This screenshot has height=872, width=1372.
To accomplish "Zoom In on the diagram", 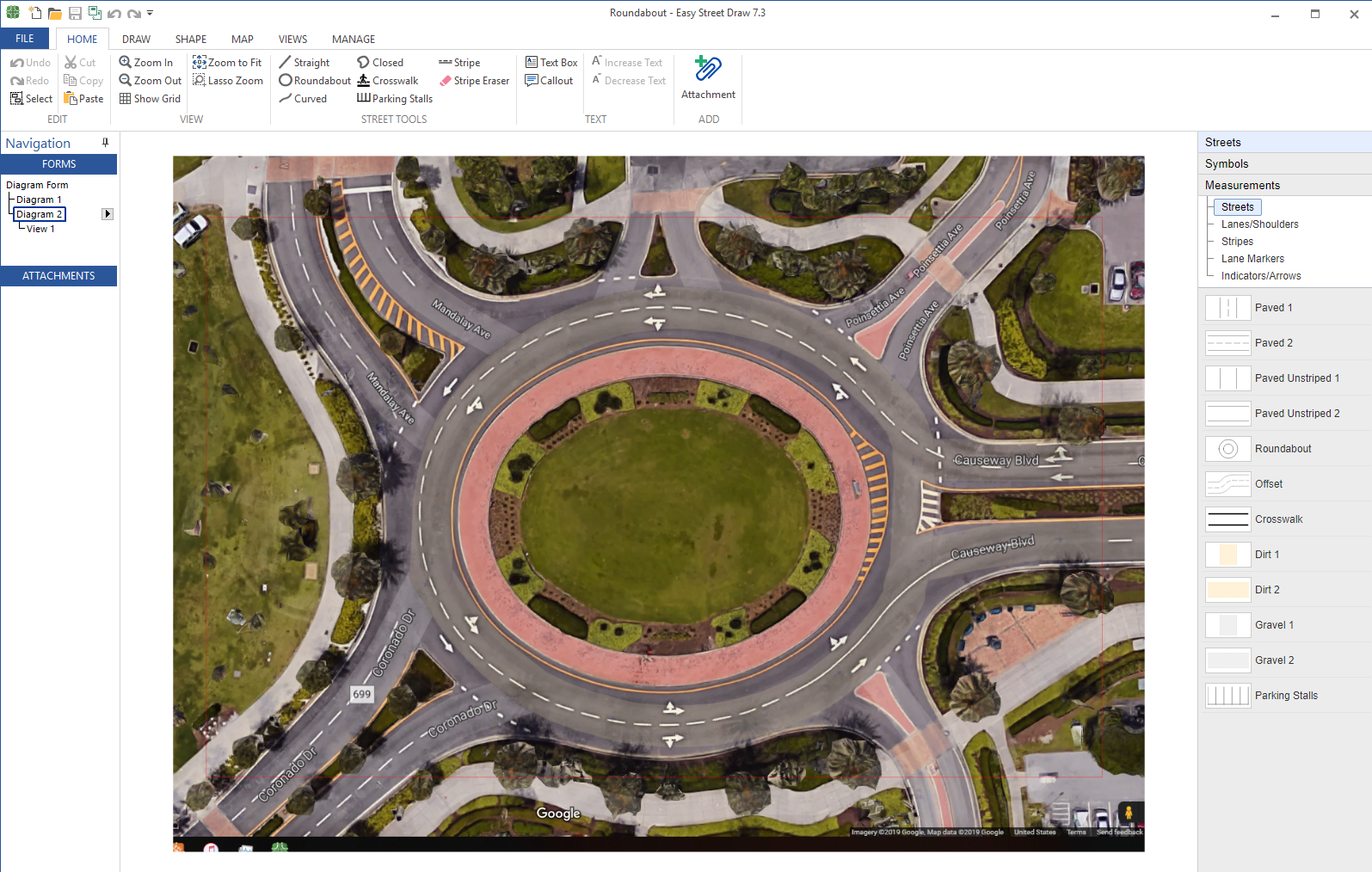I will pyautogui.click(x=146, y=63).
